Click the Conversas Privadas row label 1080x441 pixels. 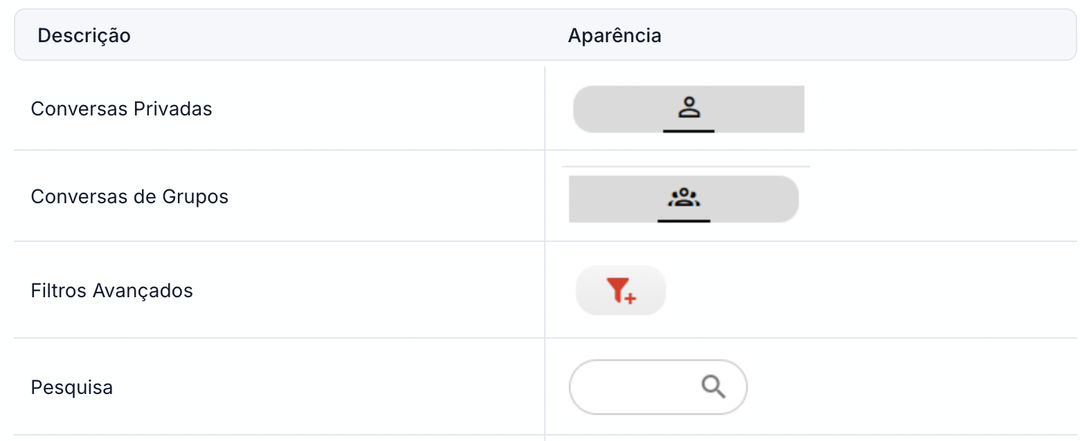(x=121, y=109)
